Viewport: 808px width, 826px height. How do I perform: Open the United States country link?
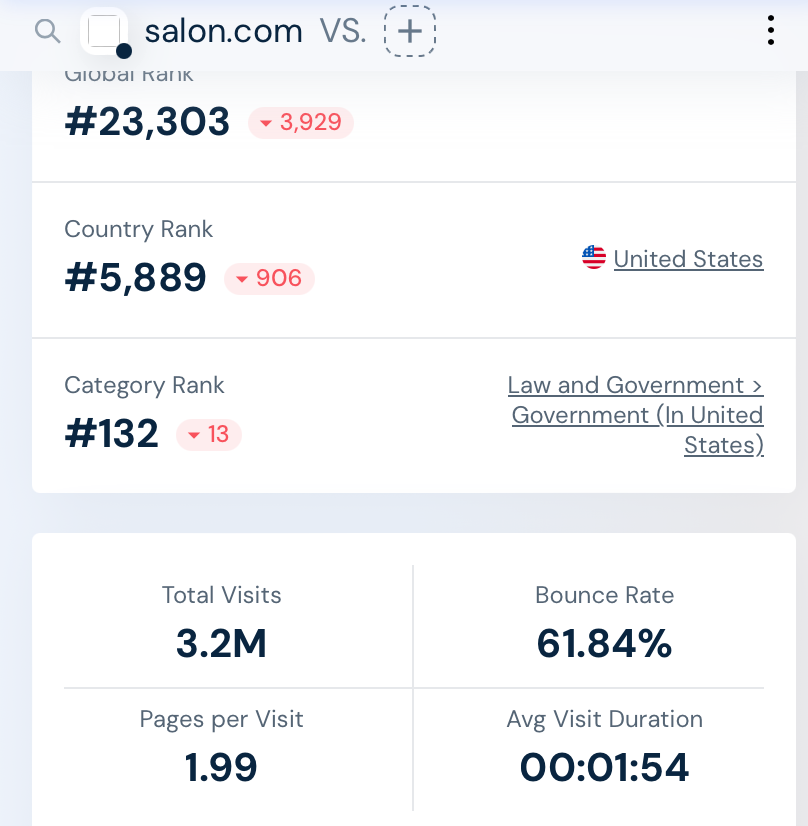coord(688,259)
